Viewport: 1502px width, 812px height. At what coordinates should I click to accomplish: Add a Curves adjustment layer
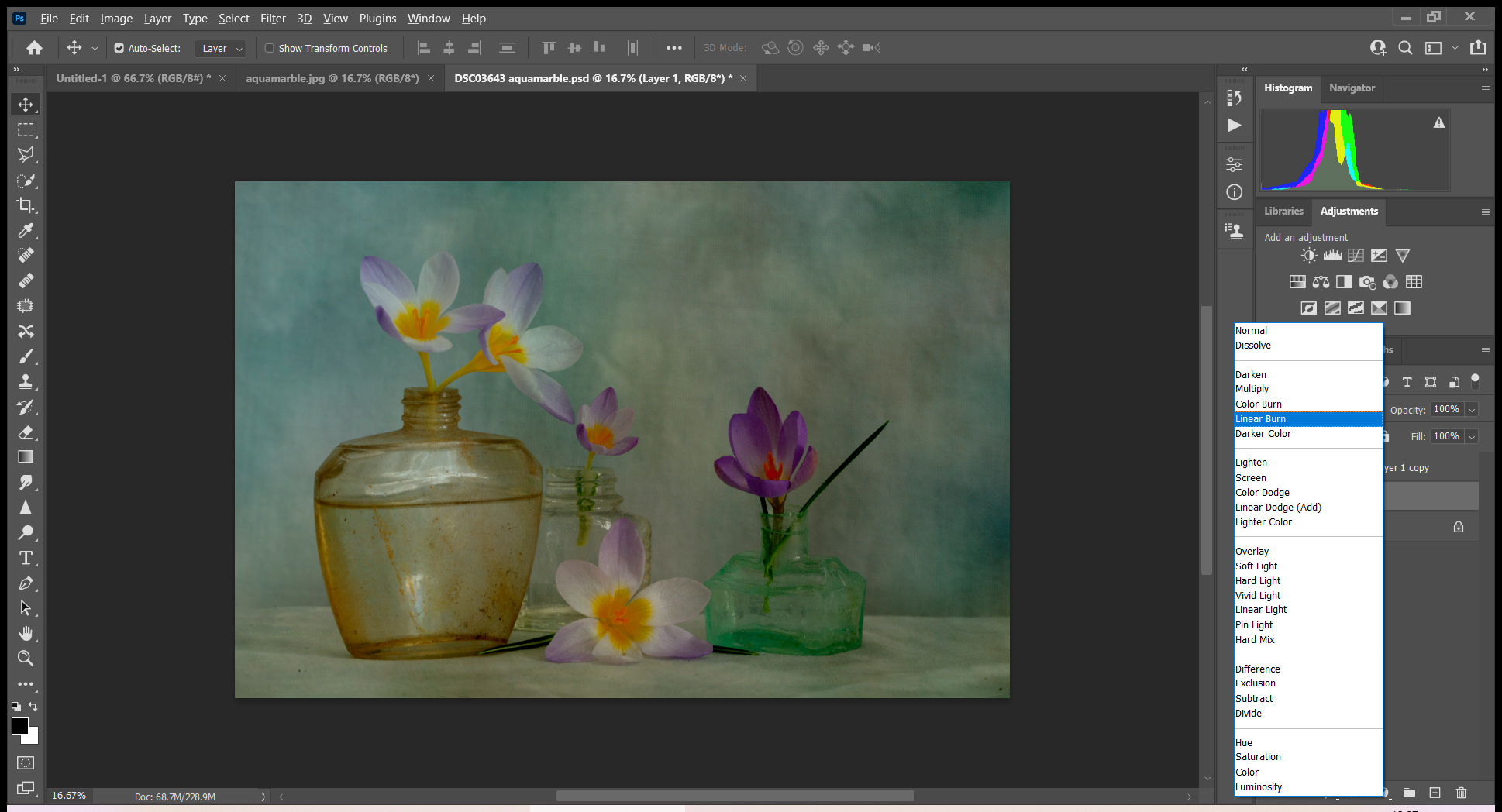click(1356, 255)
